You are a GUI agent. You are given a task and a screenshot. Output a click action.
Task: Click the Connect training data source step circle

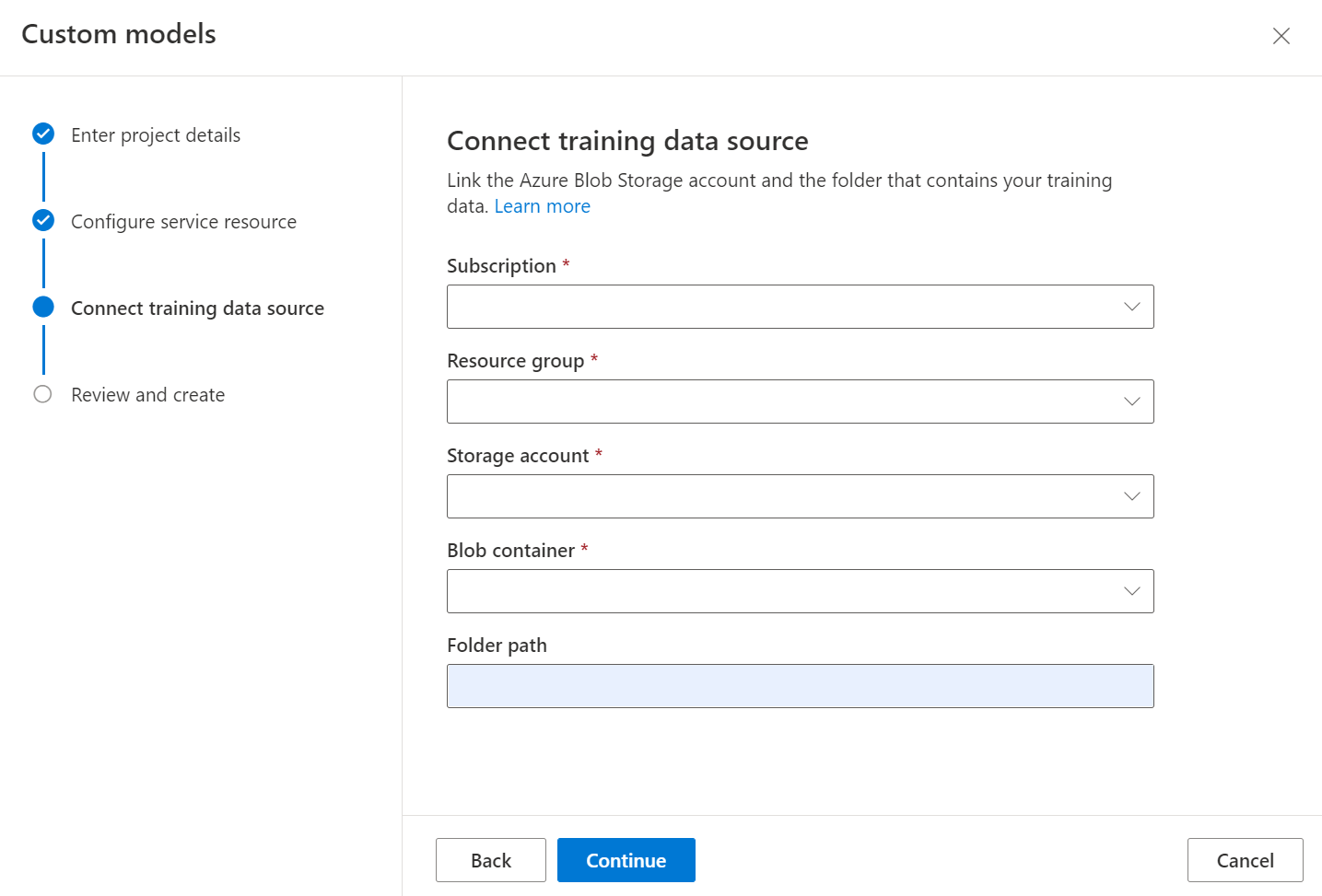[43, 308]
